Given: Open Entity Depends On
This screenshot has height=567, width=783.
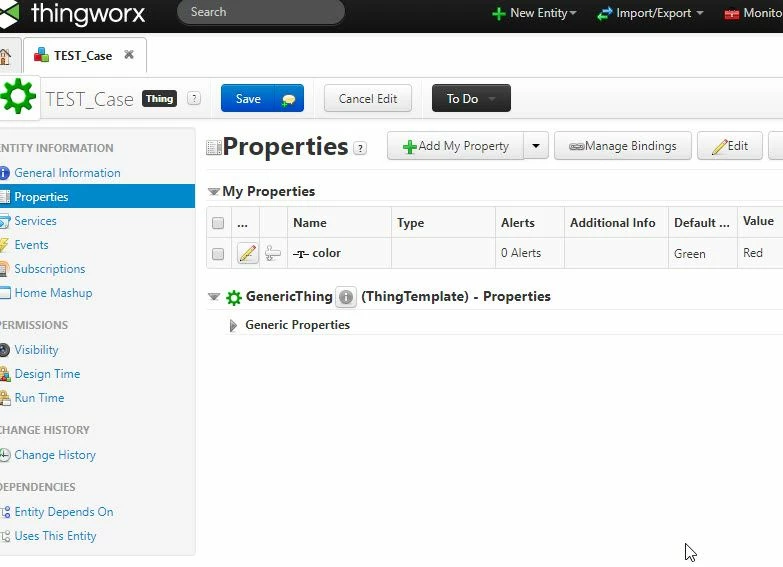Looking at the screenshot, I should [x=63, y=512].
